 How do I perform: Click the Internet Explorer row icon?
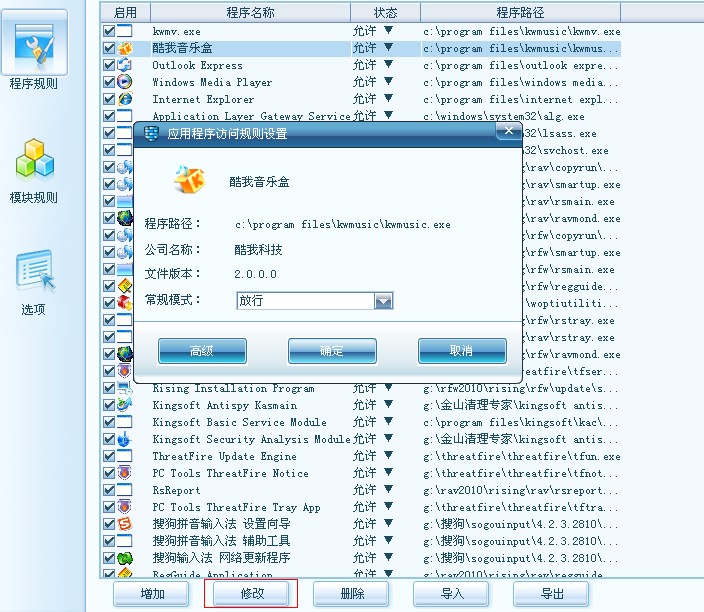click(125, 99)
